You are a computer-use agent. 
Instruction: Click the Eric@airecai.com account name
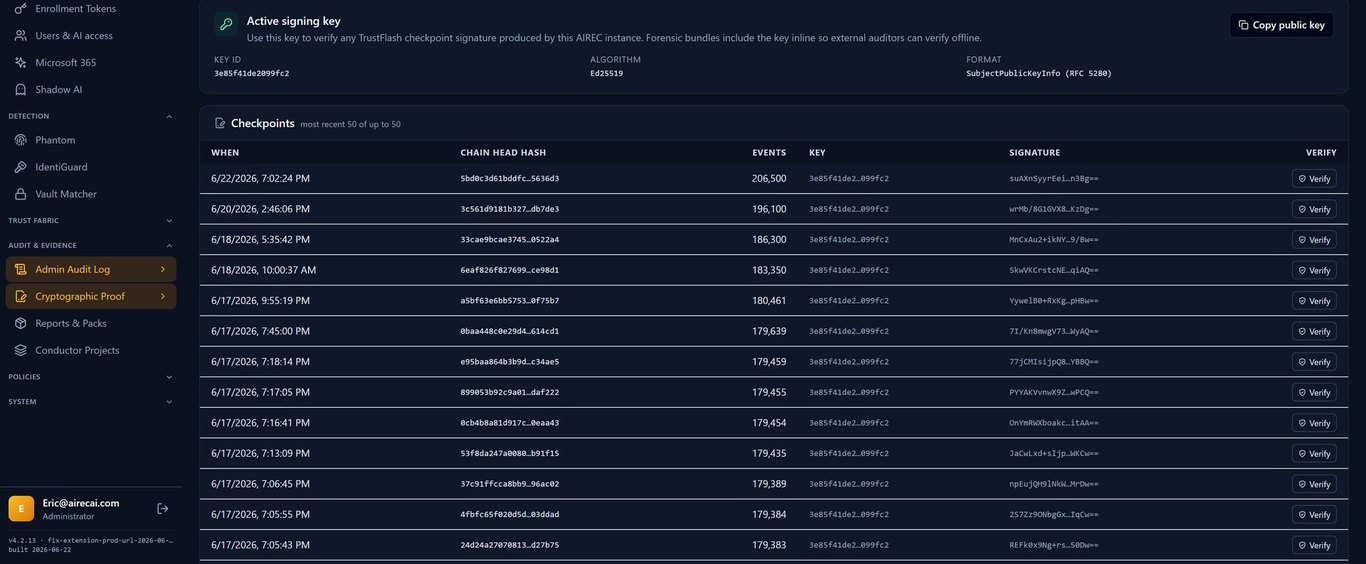(81, 503)
